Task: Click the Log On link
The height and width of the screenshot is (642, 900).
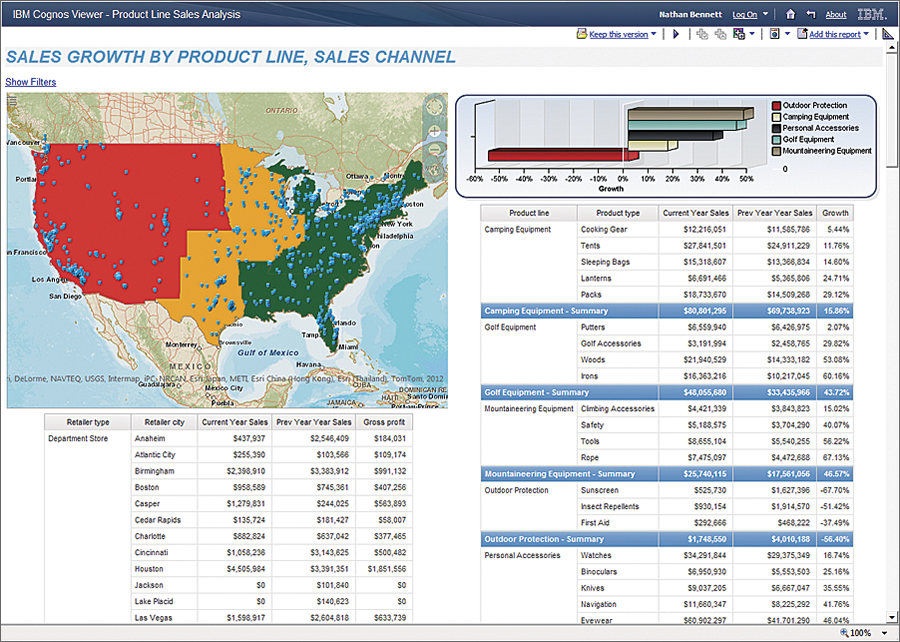Action: click(744, 14)
